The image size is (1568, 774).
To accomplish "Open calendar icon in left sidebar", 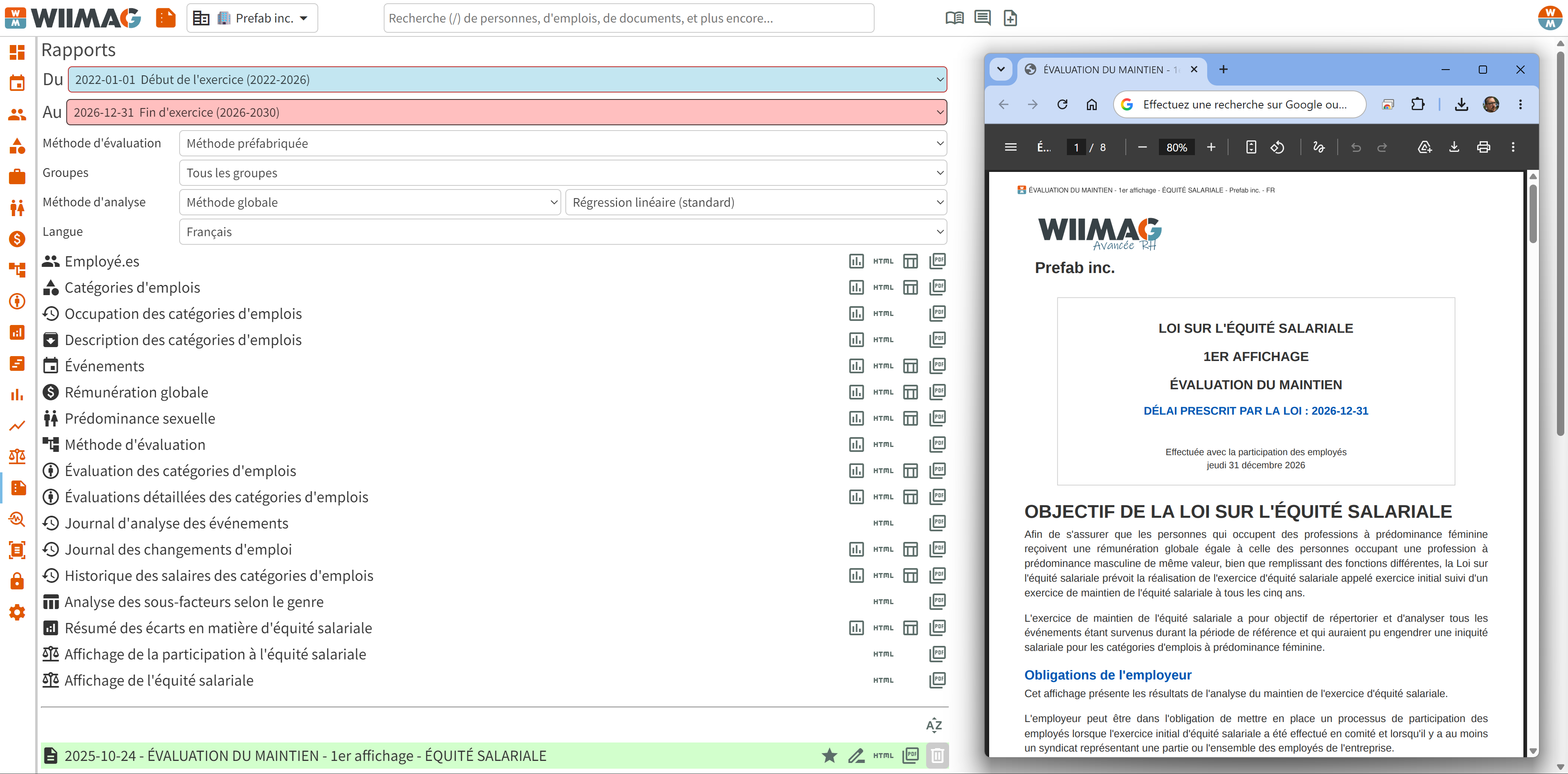I will [x=17, y=83].
